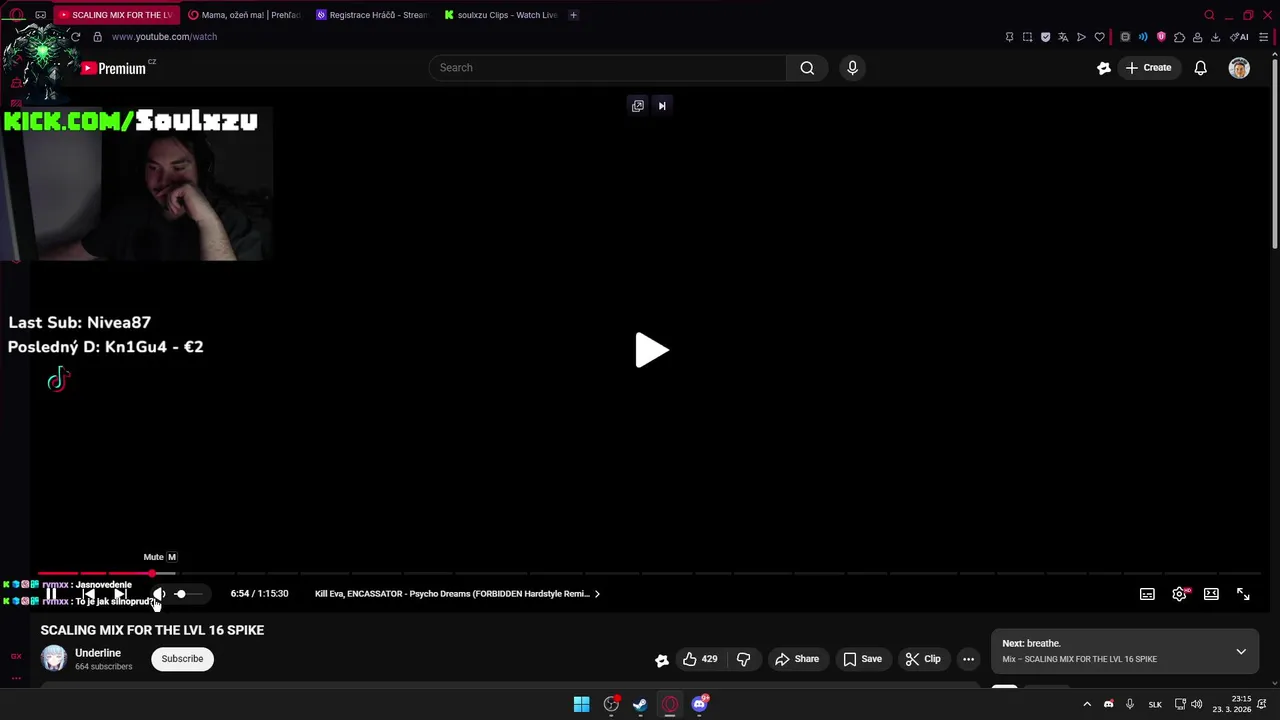Switch SLK keyboard language indicator

click(1155, 704)
